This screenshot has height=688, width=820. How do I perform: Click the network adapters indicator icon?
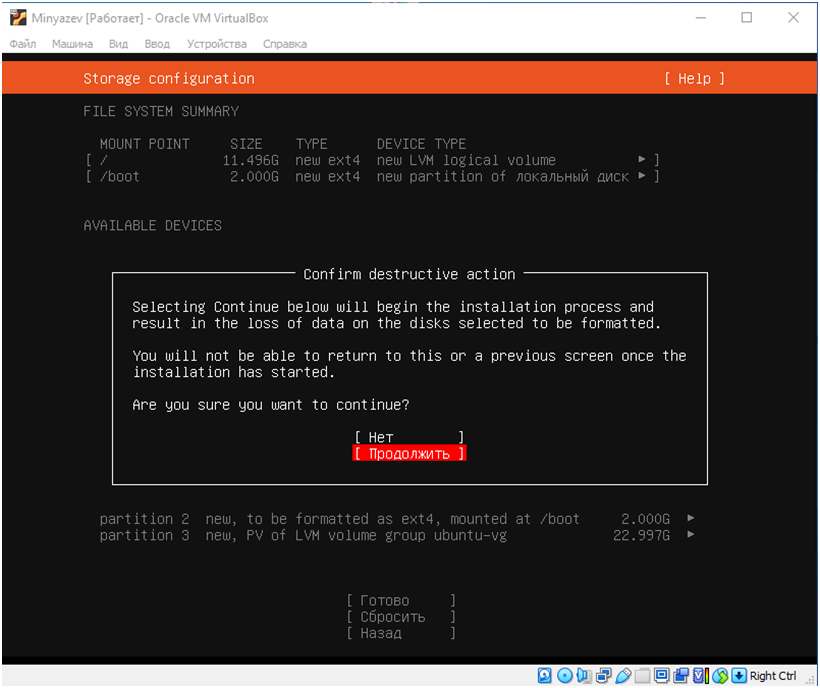click(603, 675)
